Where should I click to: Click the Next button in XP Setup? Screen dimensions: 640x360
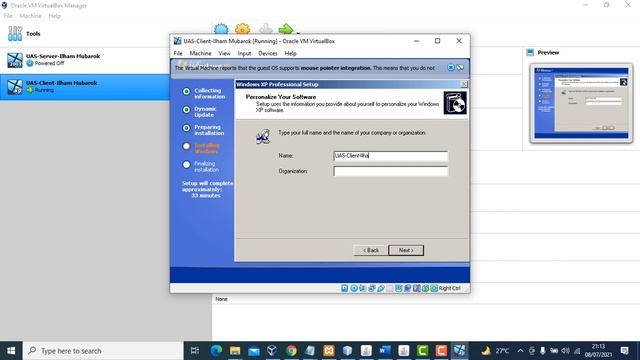point(406,250)
